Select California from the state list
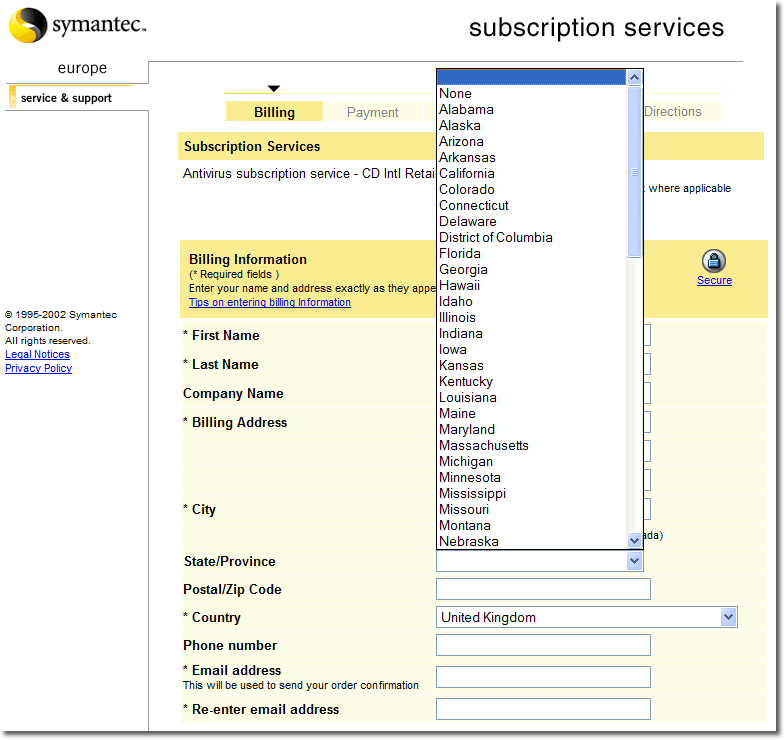The height and width of the screenshot is (740, 784). (467, 173)
